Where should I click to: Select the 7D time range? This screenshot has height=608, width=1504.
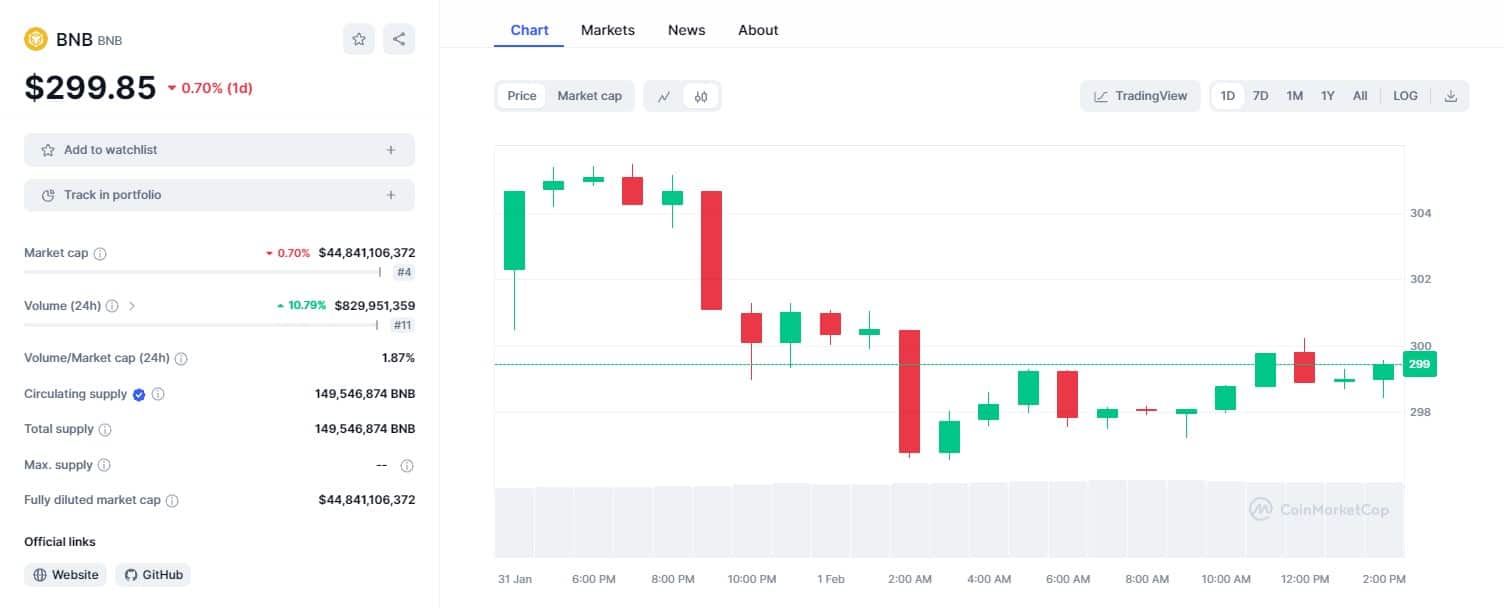[1261, 96]
